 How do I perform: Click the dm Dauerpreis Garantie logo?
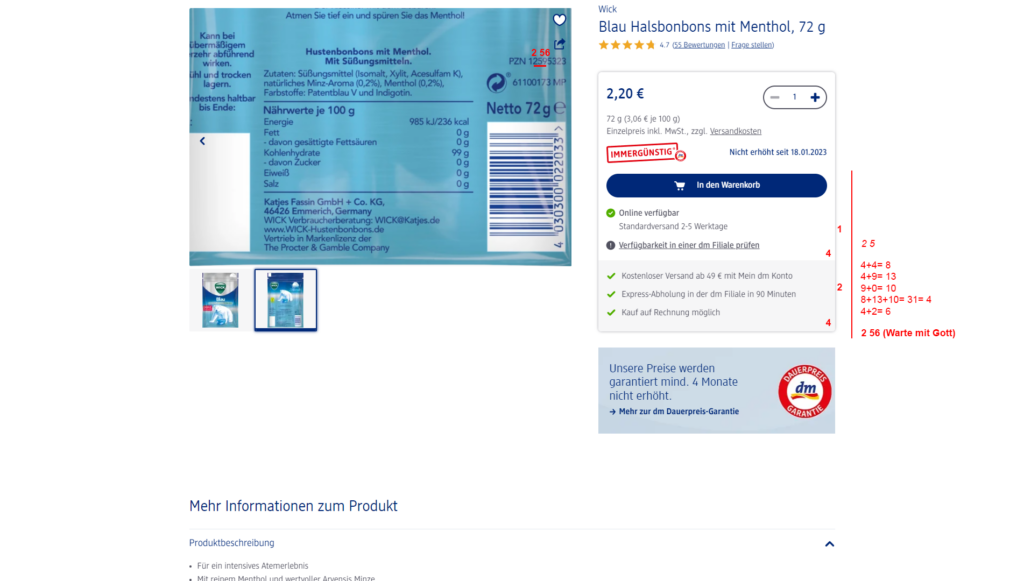[x=805, y=391]
